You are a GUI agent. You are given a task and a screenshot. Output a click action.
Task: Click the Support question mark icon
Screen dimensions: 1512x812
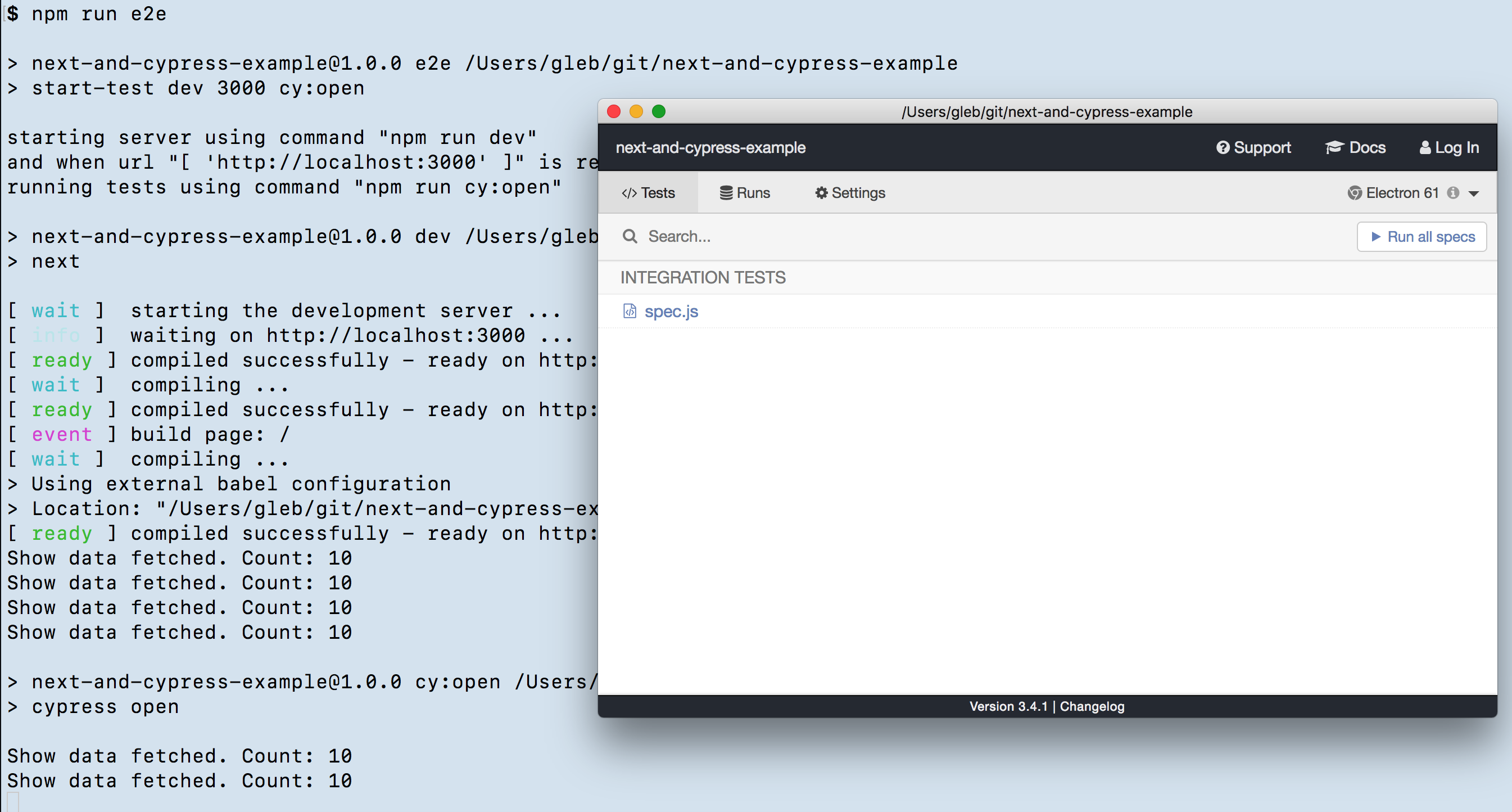1223,148
